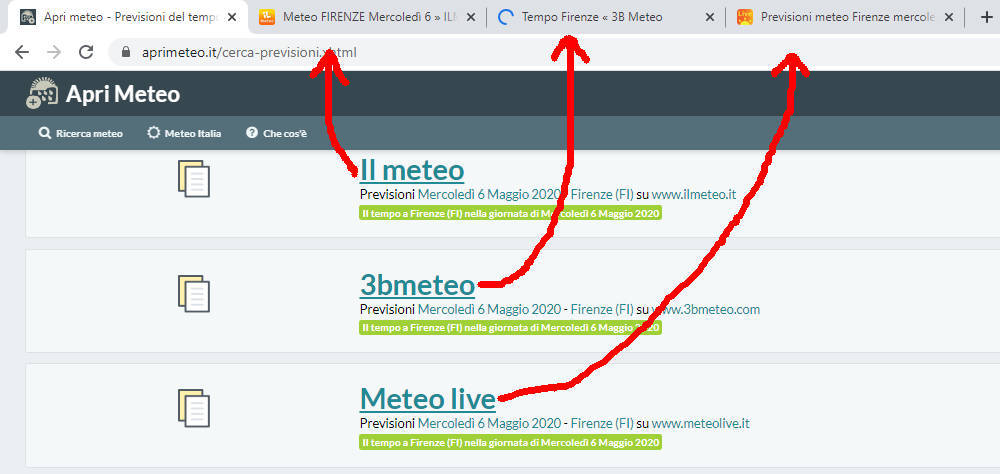Click the loading spinner on 3B Meteo tab
The image size is (1000, 474).
[506, 17]
